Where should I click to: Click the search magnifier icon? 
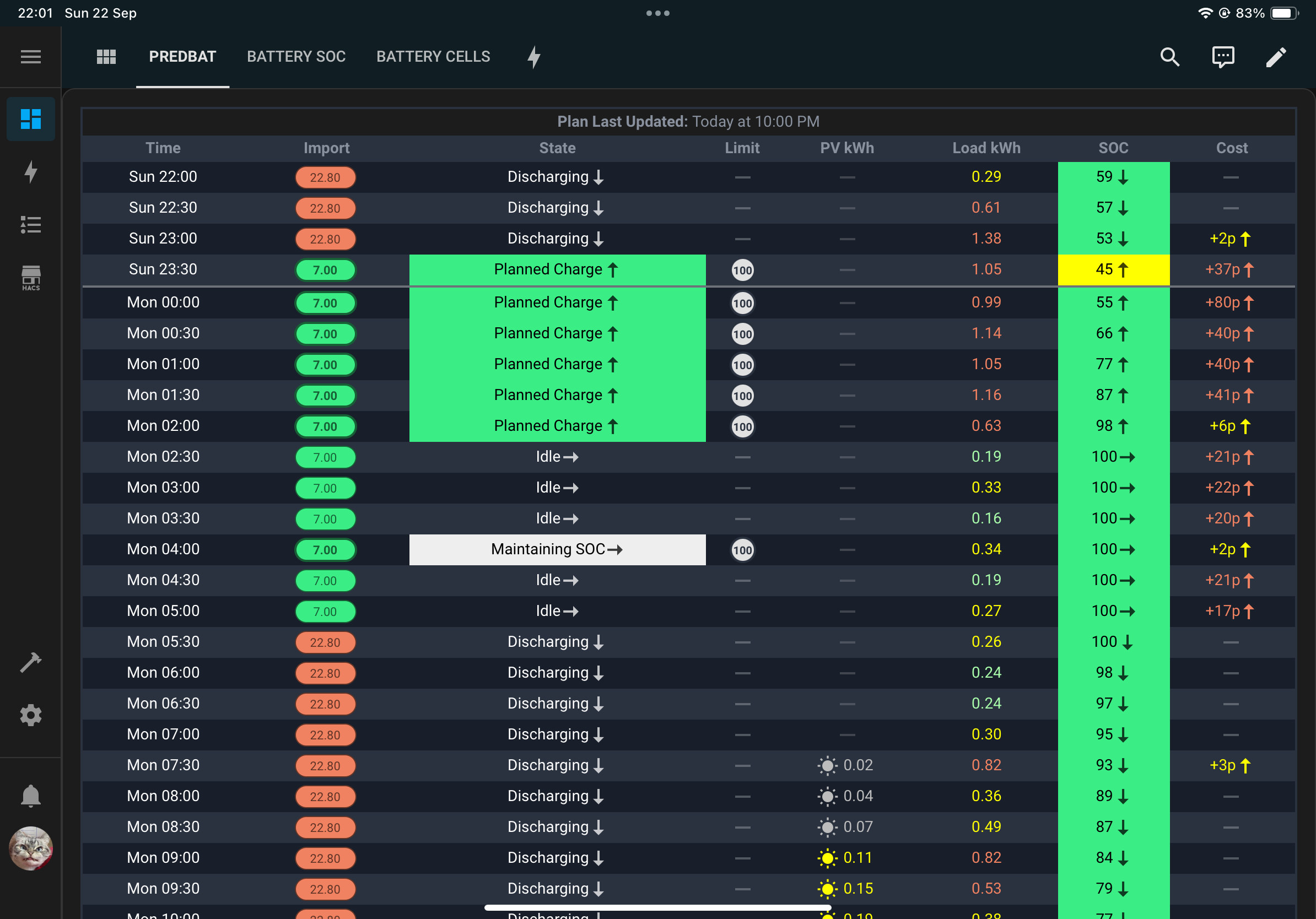click(1169, 57)
